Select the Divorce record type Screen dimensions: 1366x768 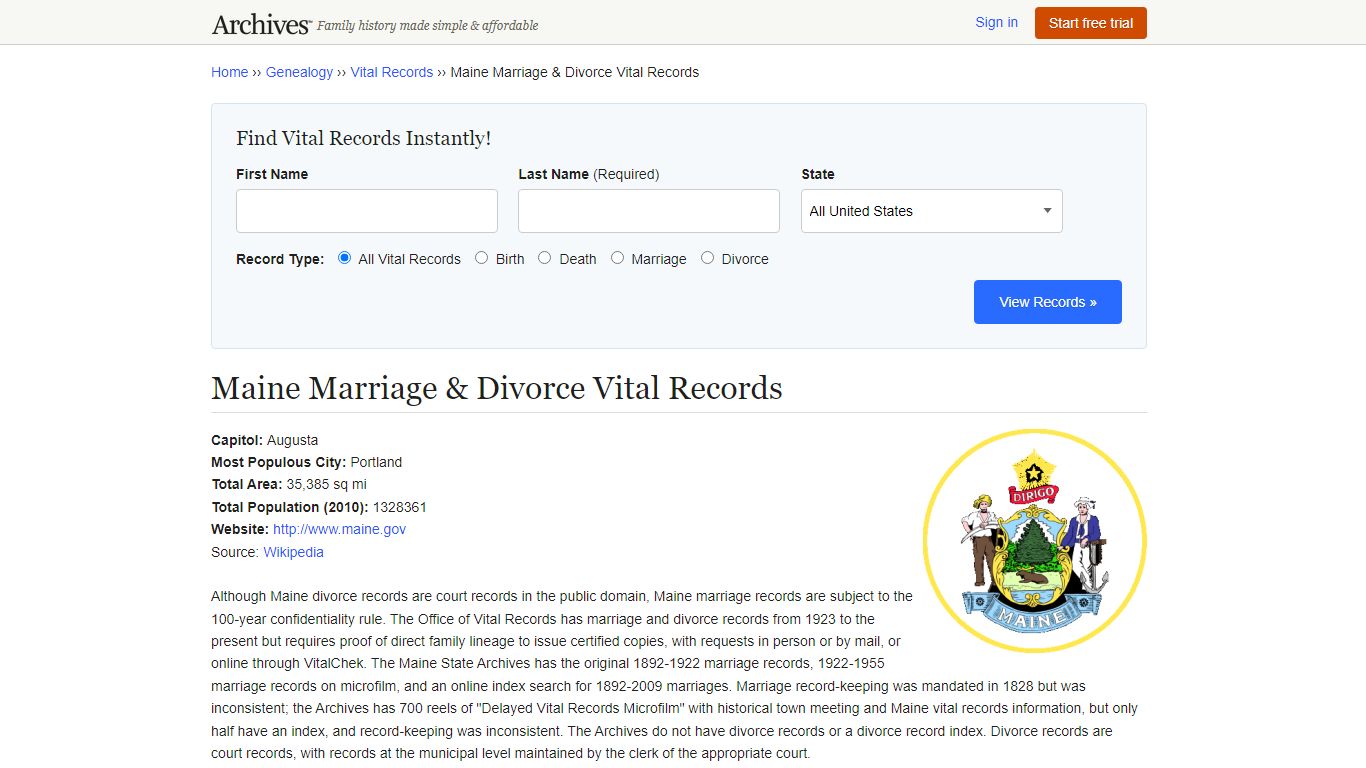click(708, 258)
